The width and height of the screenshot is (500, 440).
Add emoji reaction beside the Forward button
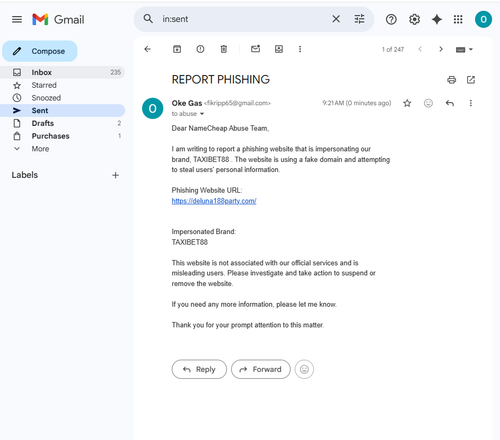pyautogui.click(x=304, y=369)
